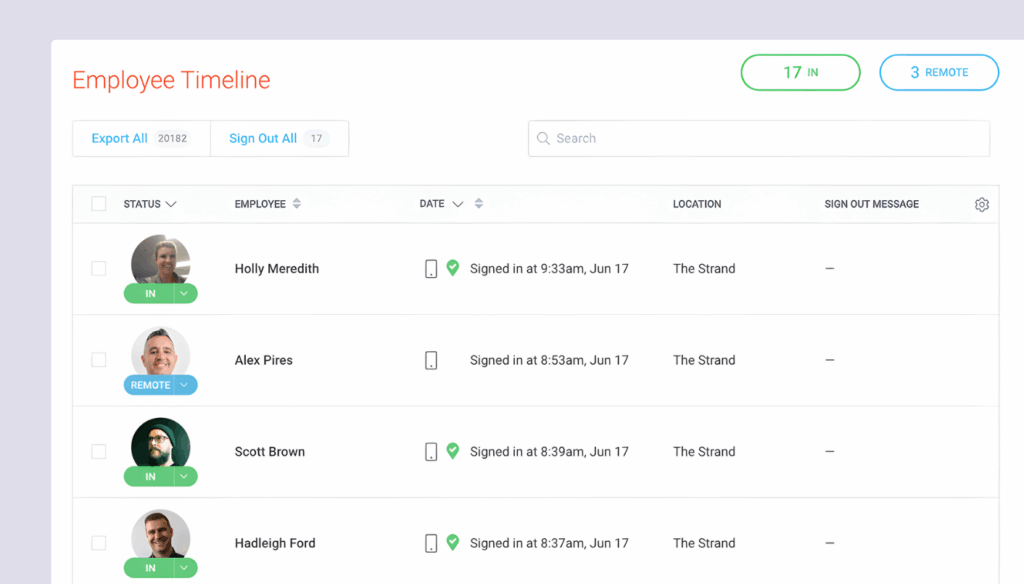Check the select-all checkbox in the table header
This screenshot has width=1024, height=584.
[x=99, y=203]
